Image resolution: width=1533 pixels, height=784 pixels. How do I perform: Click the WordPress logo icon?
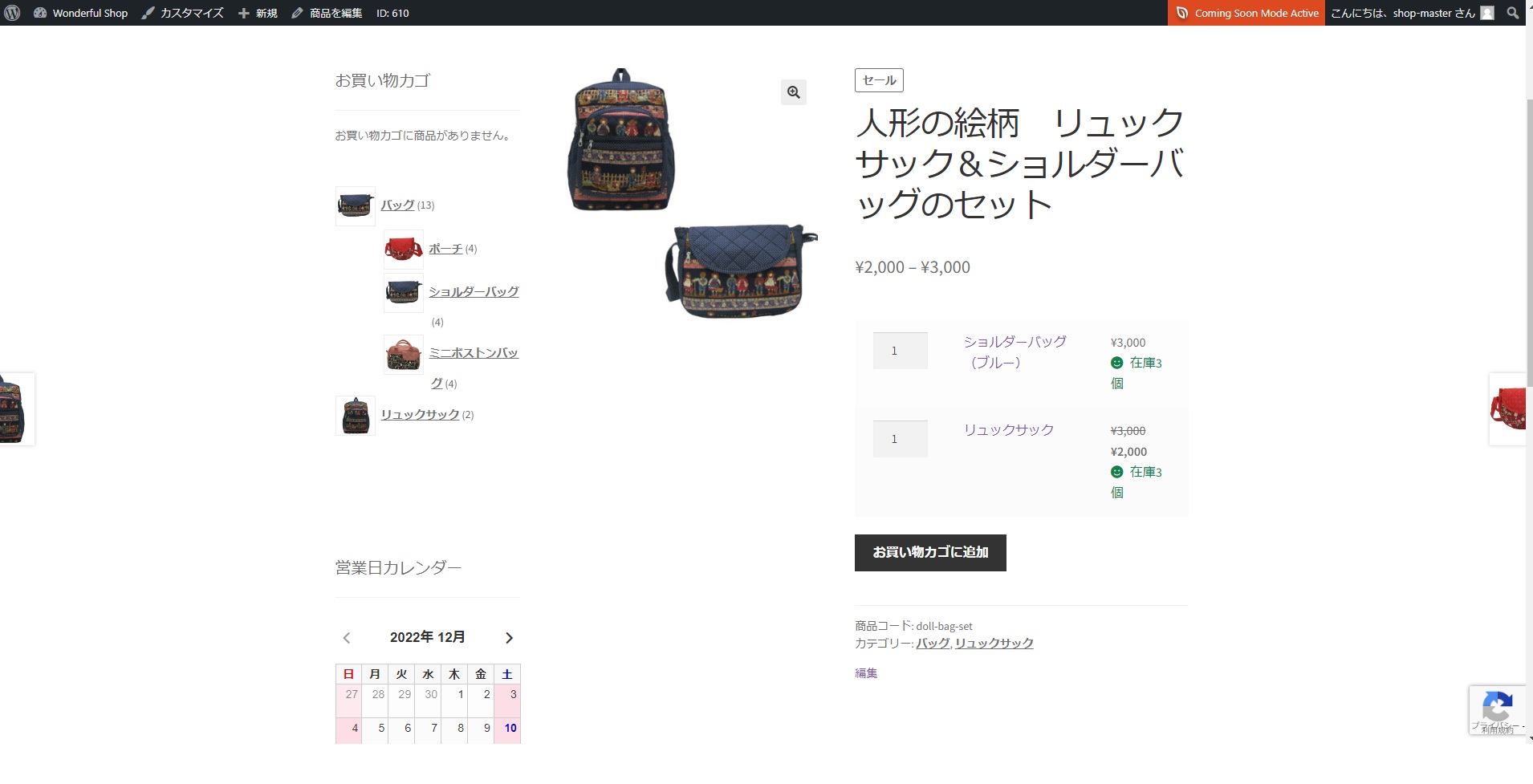coord(12,13)
